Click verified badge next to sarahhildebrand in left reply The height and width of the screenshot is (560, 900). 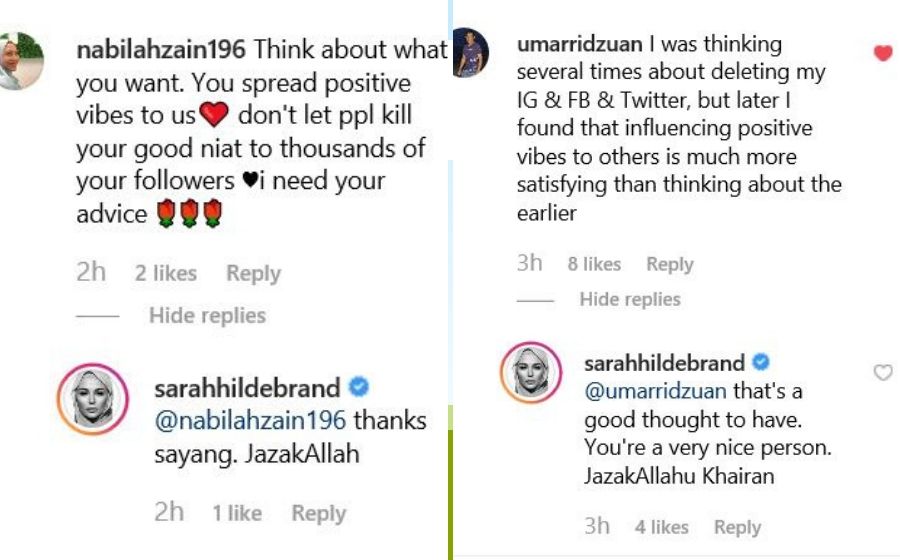359,387
